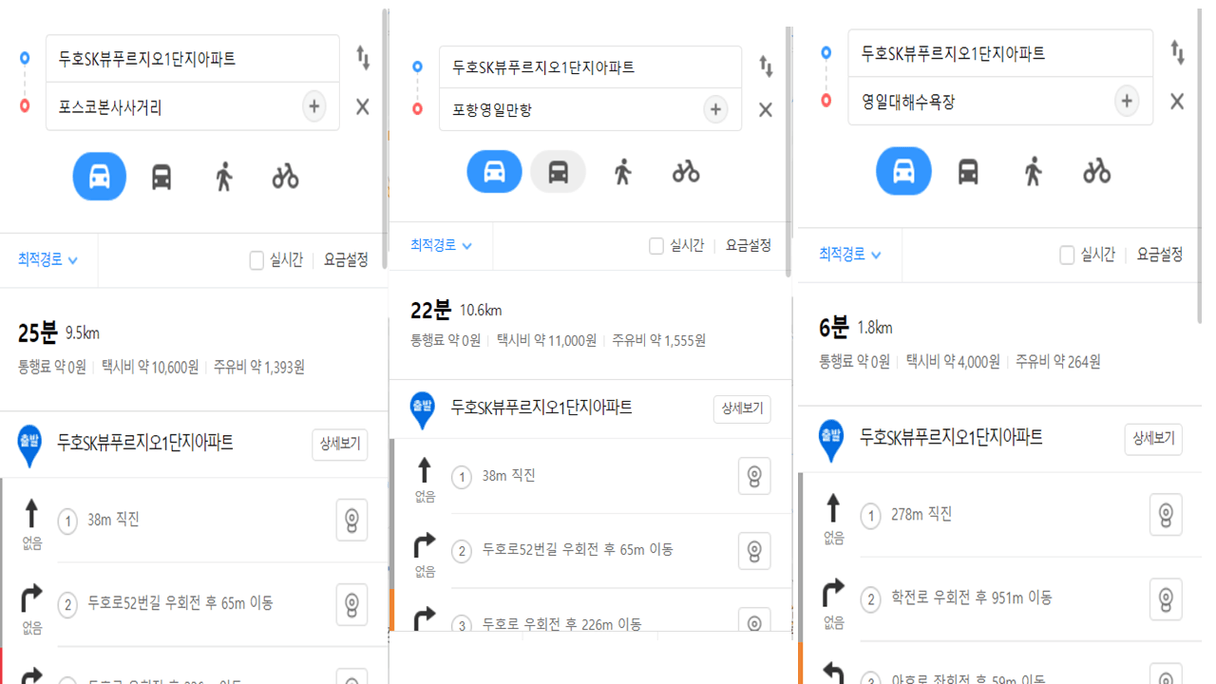Swap start and destination in 영일대해수욕장 panel
Screen dimensions: 1216x684
[x=1177, y=53]
